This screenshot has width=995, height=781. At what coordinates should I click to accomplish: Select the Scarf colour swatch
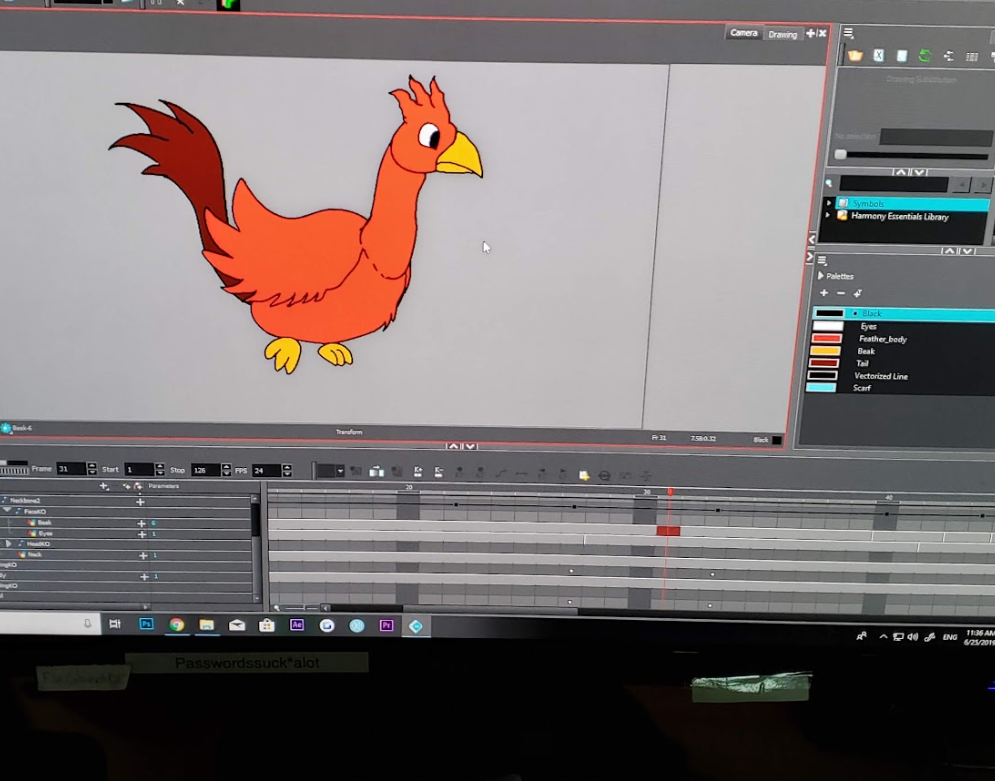tap(821, 388)
